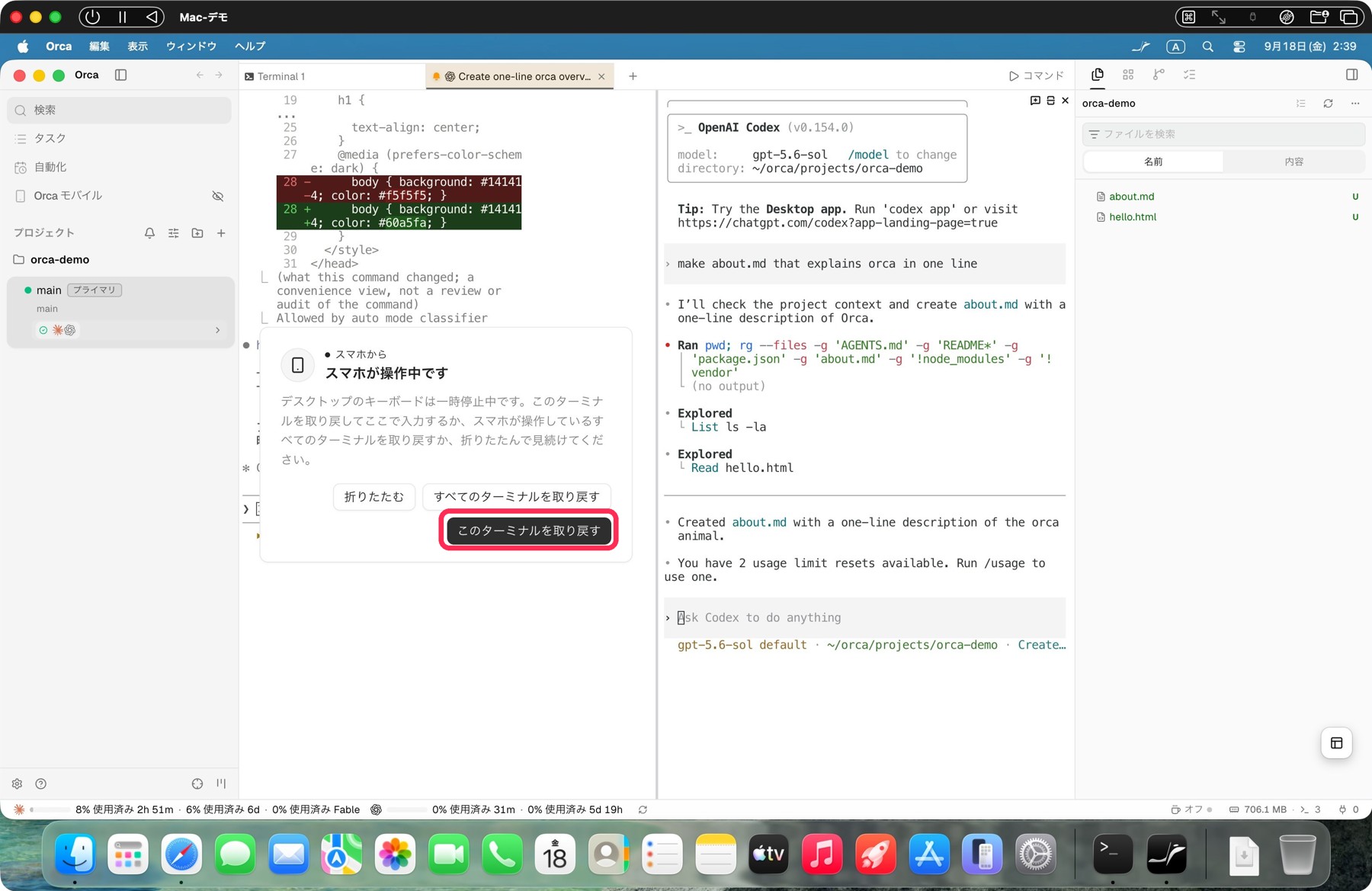
Task: Open settings gear in sidebar footer
Action: tap(17, 784)
